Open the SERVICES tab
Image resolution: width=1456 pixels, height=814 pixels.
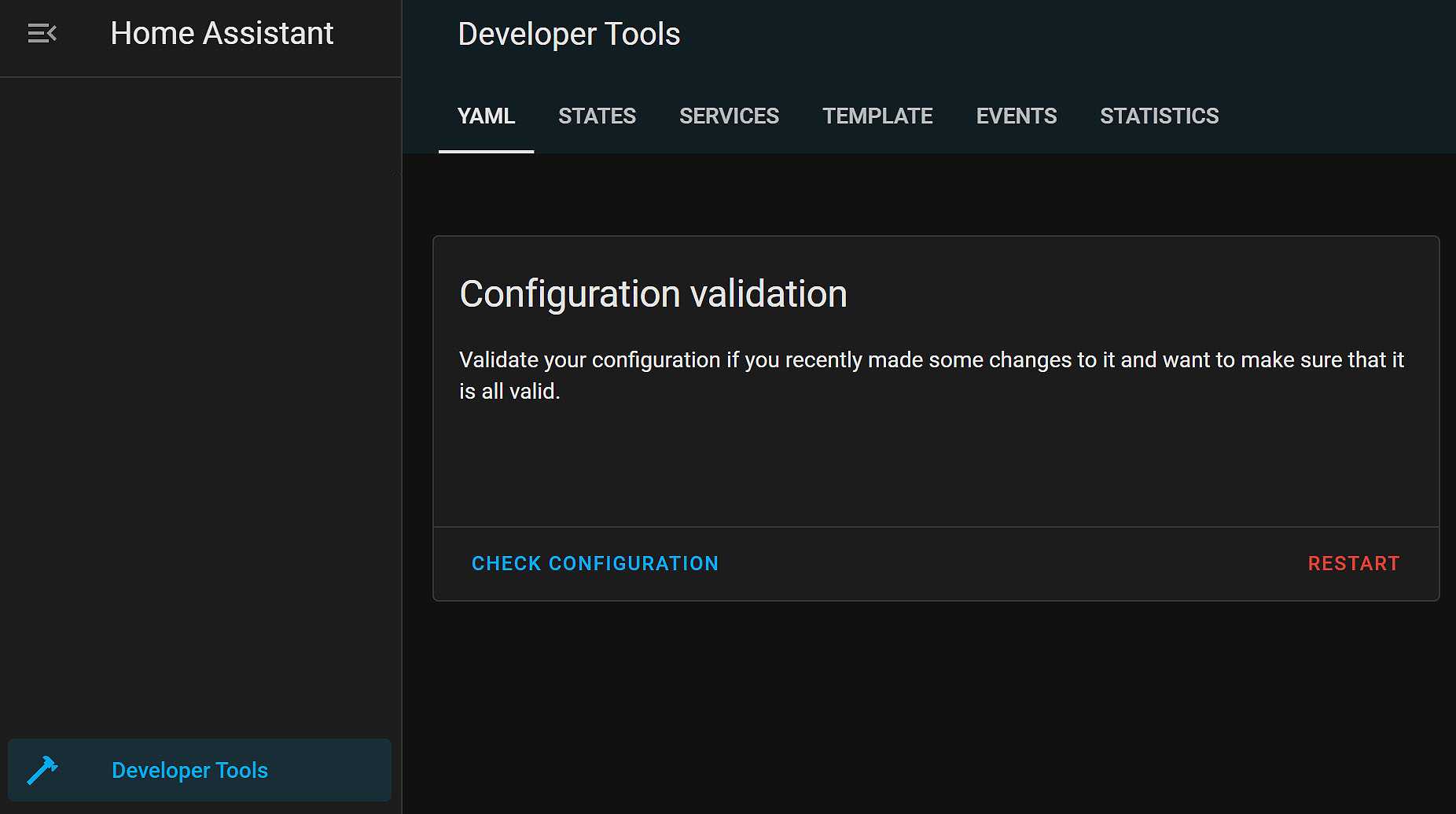point(729,116)
